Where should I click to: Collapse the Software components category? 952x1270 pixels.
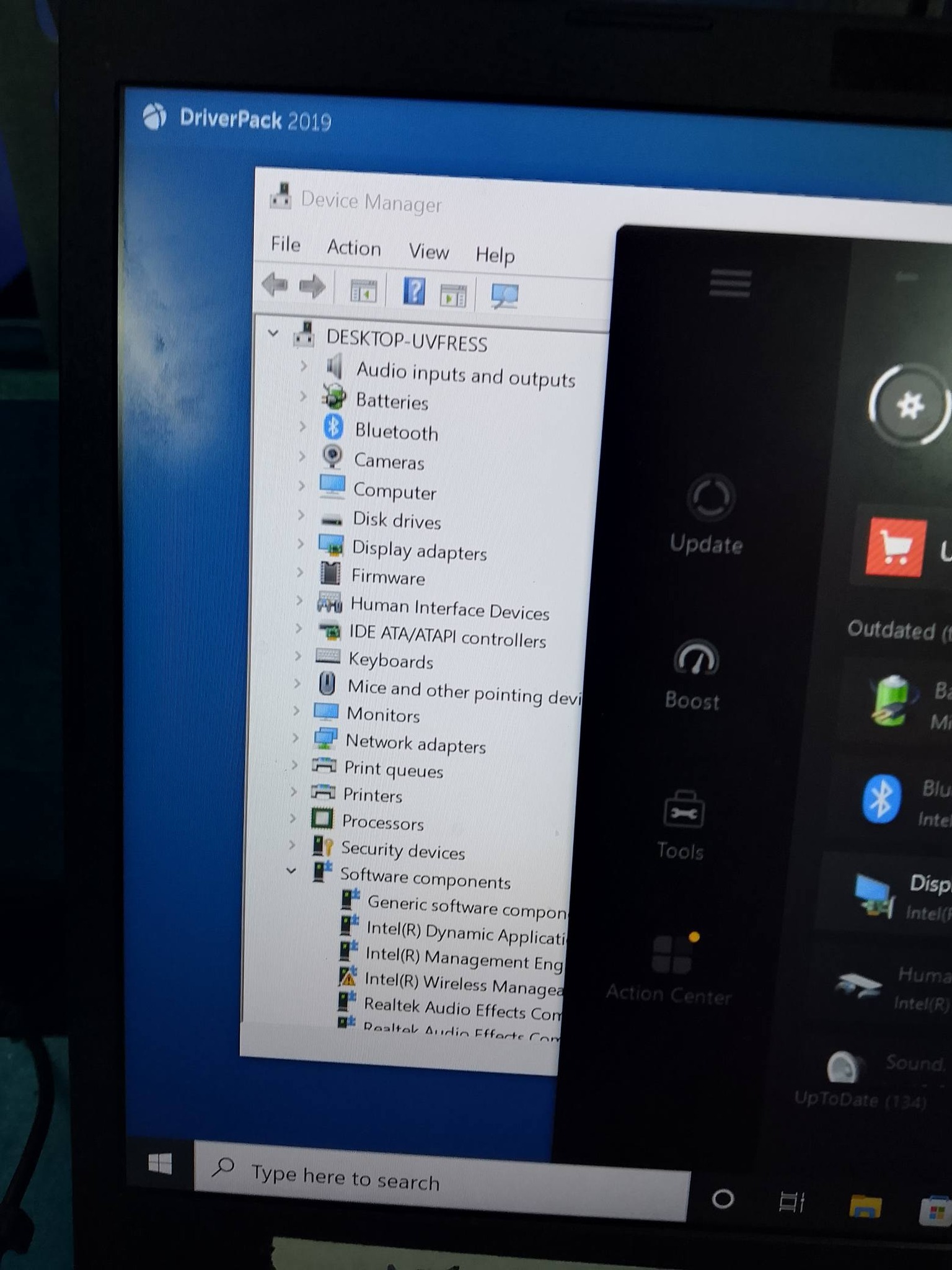tap(291, 871)
